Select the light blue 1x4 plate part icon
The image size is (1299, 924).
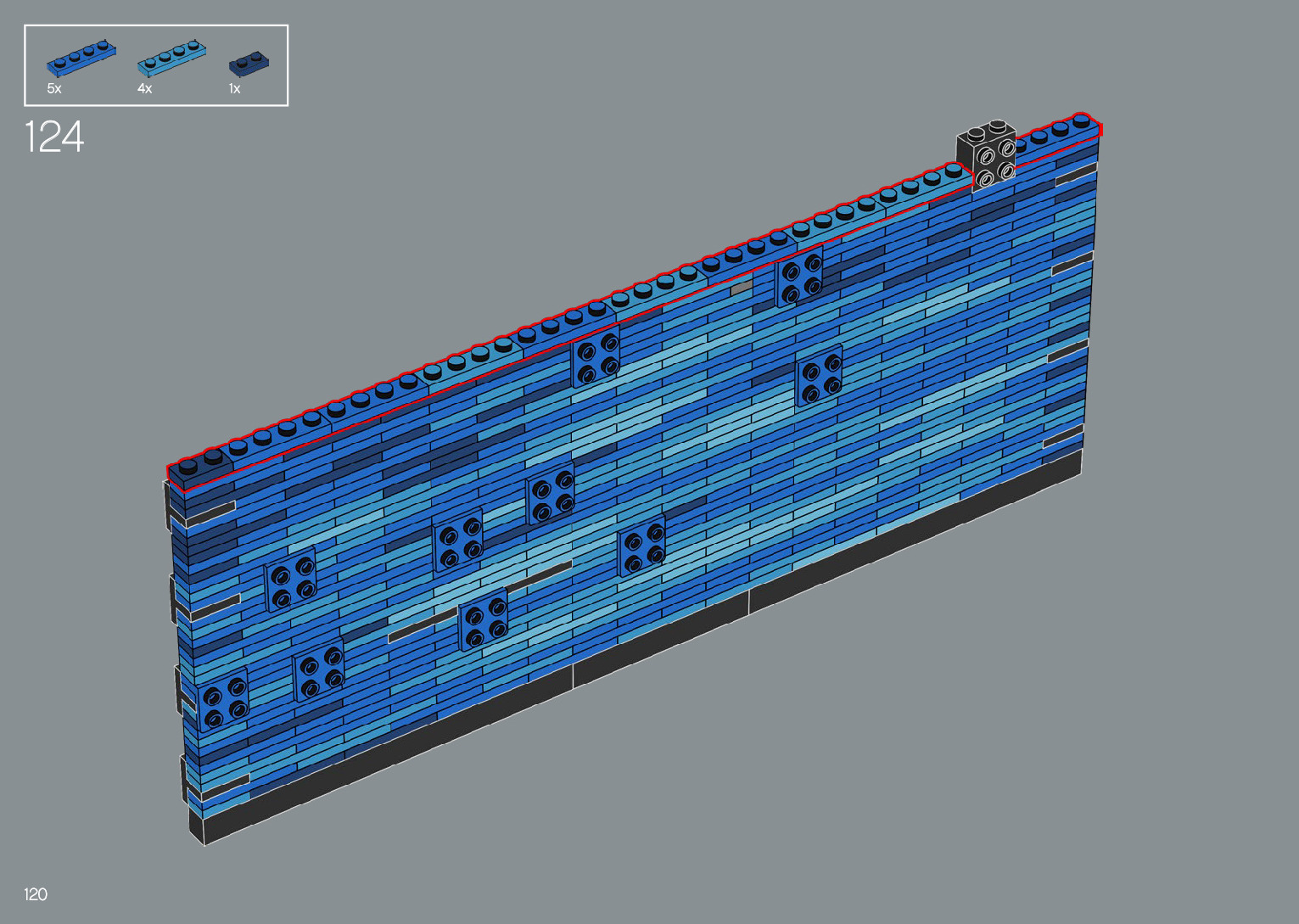pos(172,58)
